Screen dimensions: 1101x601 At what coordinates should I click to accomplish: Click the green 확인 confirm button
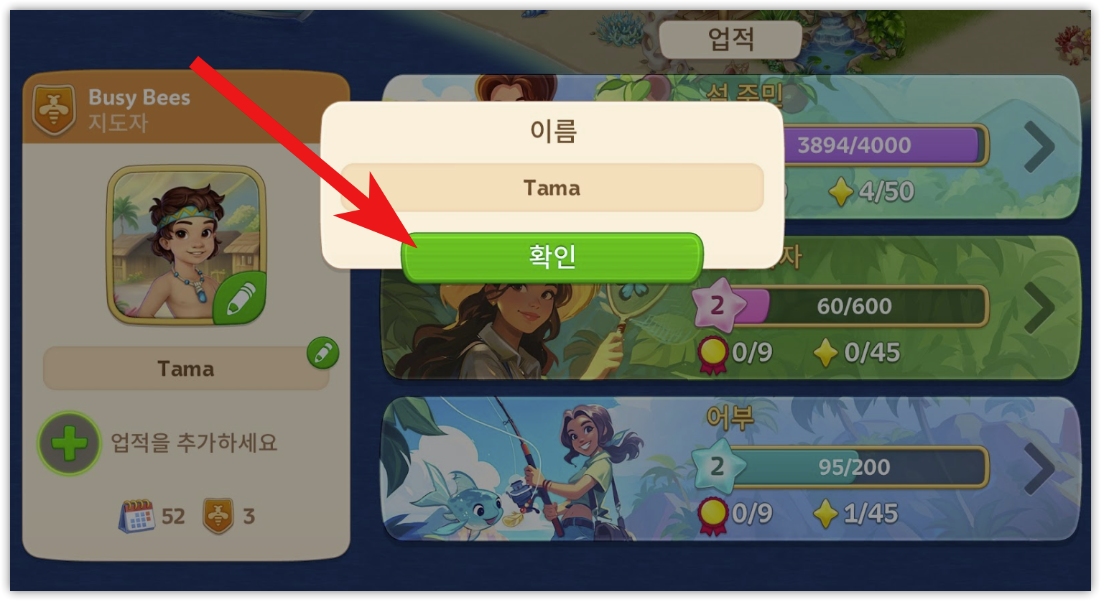click(x=552, y=257)
